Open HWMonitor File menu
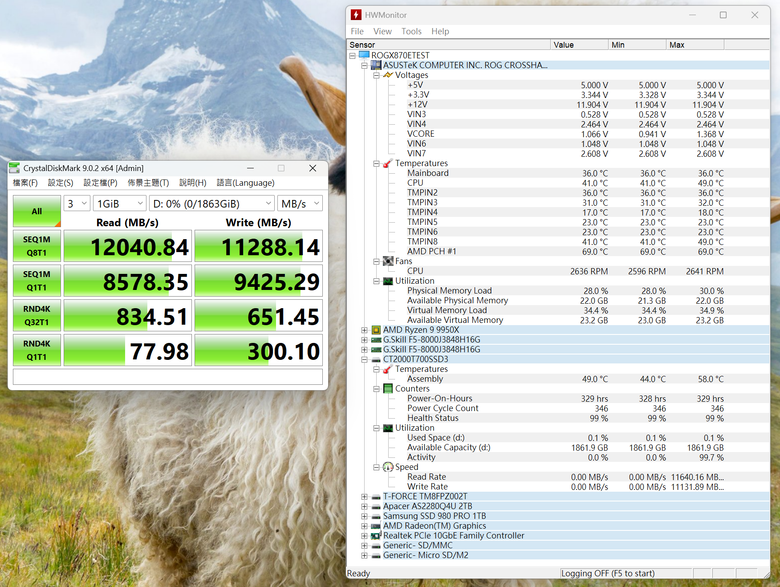780x587 pixels. (357, 31)
